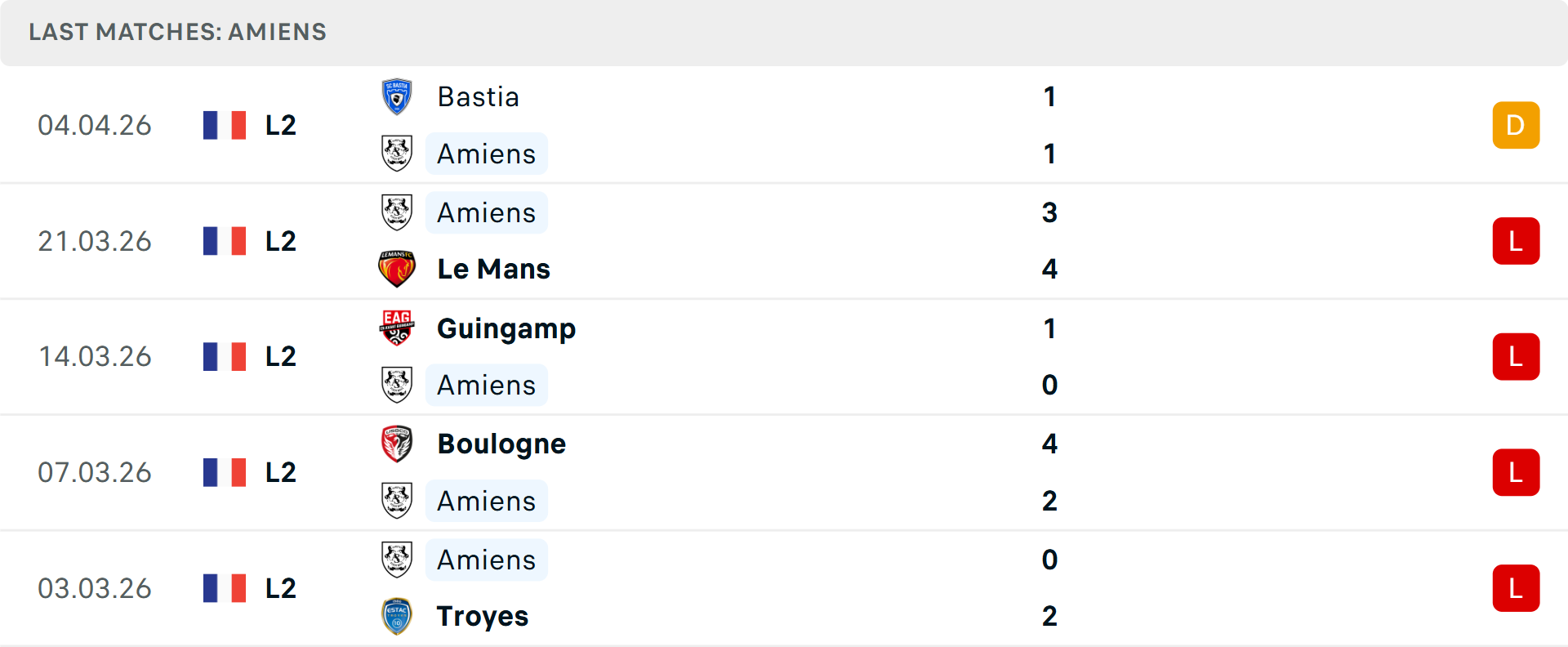Screen dimensions: 1568x647
Task: Click the French flag beside 21.03.26
Action: (225, 241)
